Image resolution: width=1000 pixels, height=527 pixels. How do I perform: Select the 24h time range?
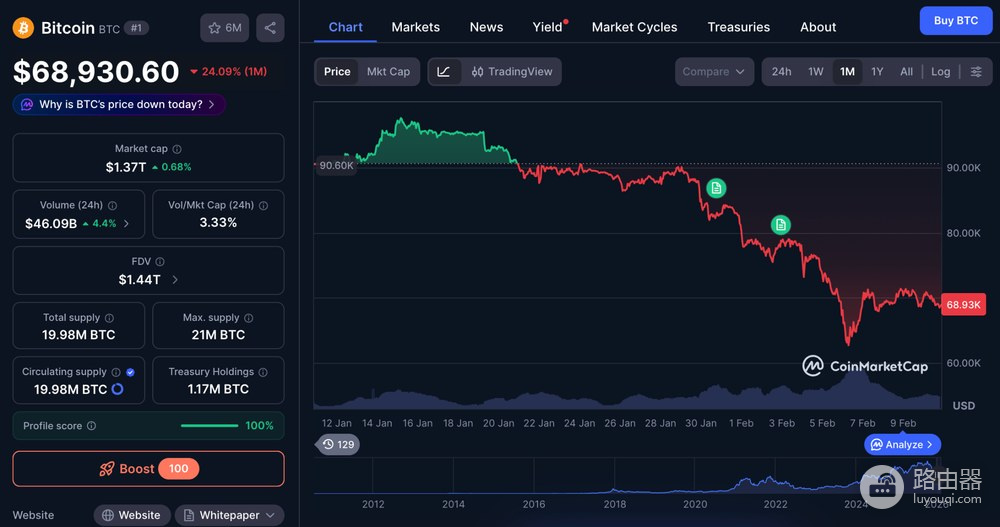pos(781,71)
